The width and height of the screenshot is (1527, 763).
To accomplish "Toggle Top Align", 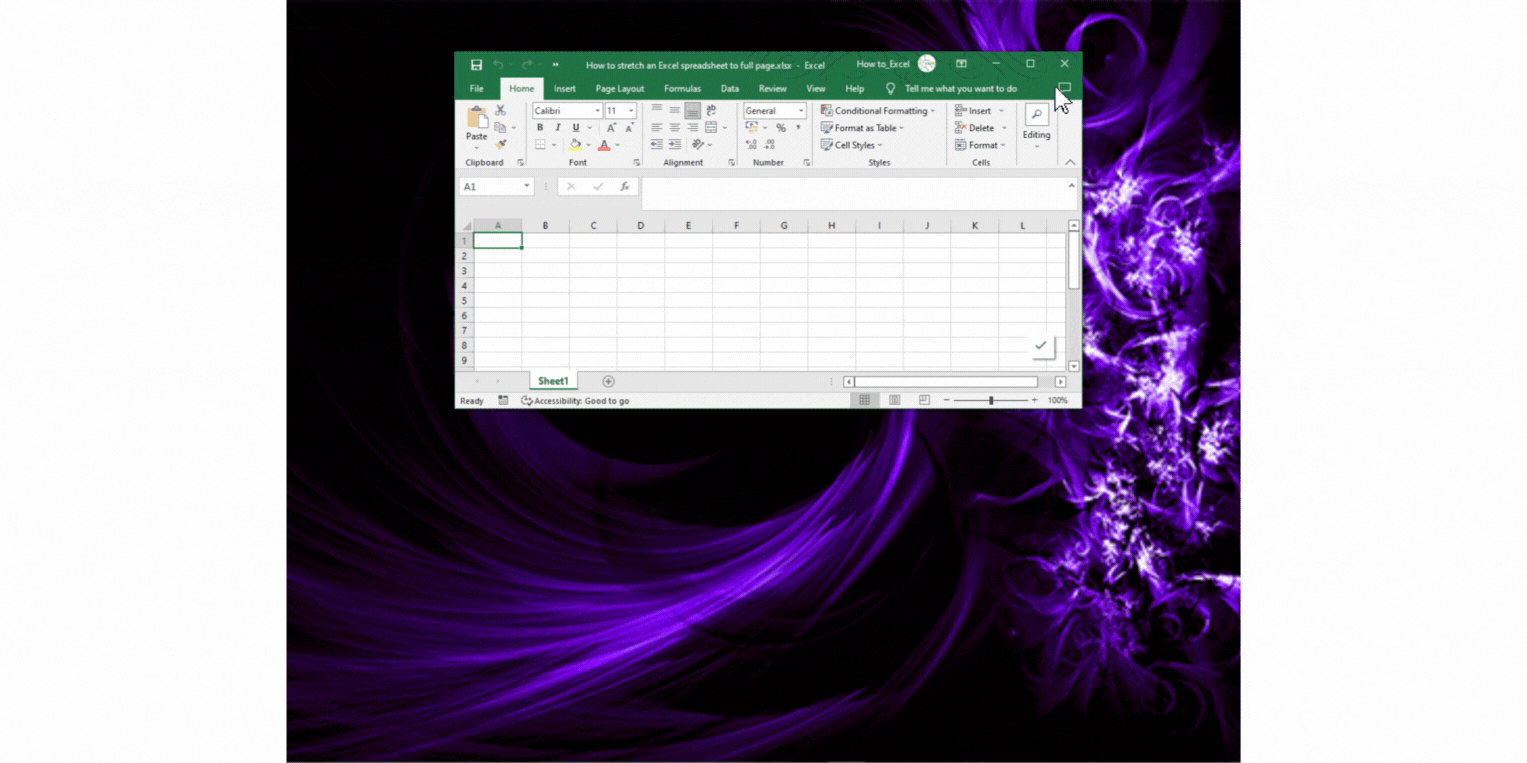I will click(x=657, y=110).
